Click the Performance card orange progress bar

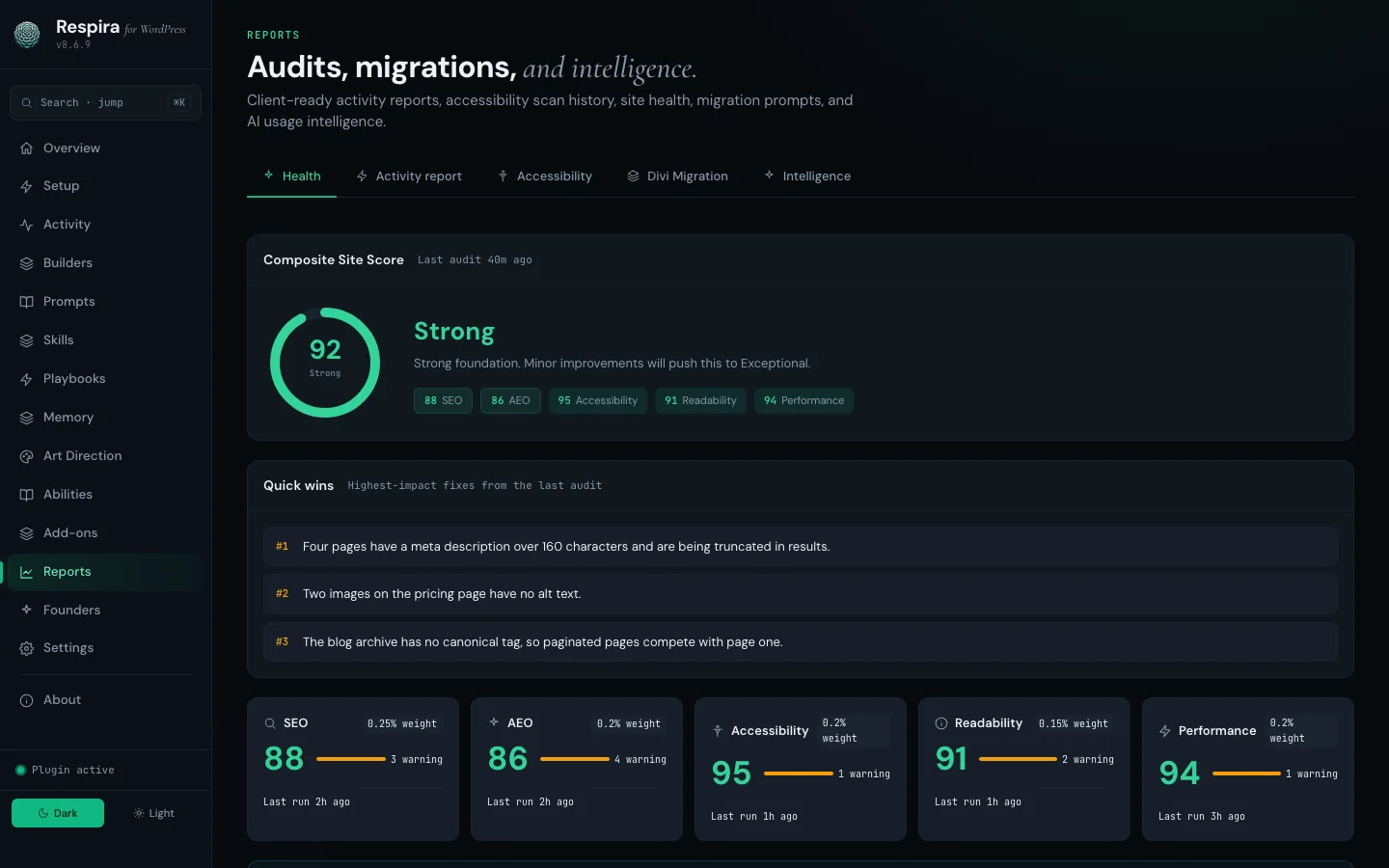(1246, 773)
